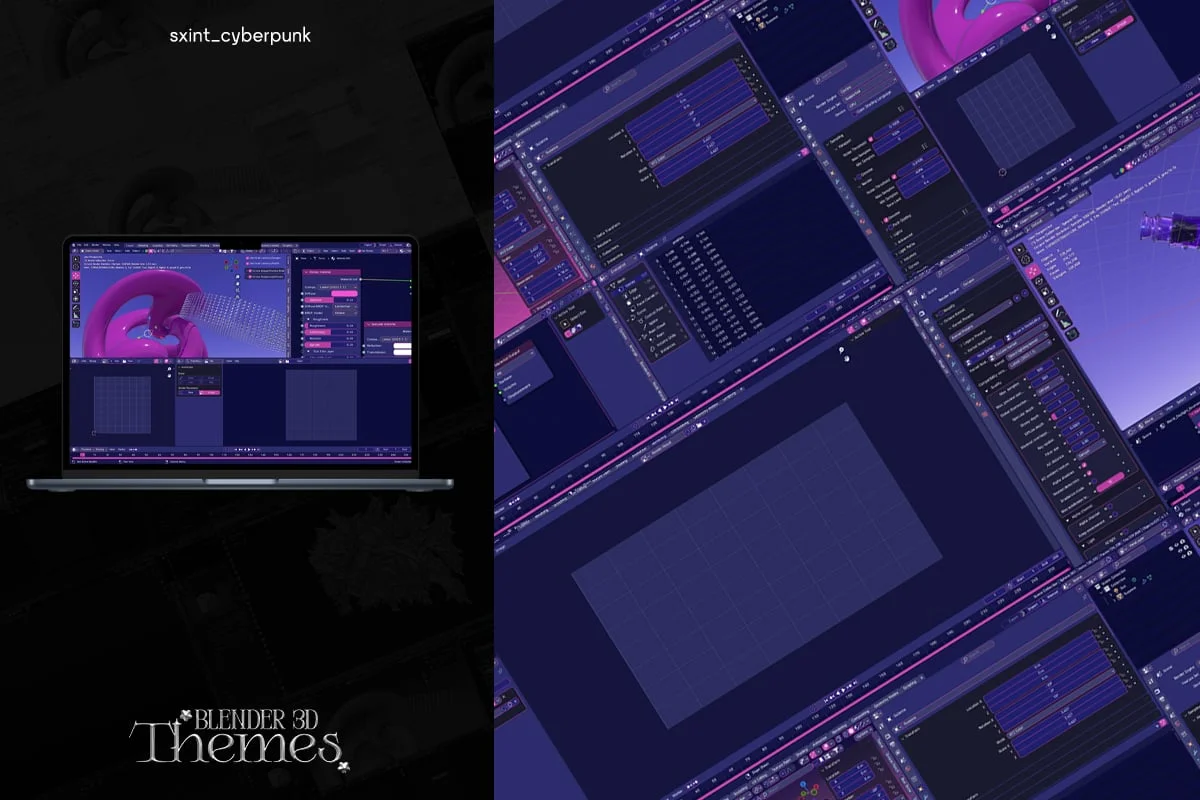
Task: Click the New button in the texture panel
Action: pos(190,392)
